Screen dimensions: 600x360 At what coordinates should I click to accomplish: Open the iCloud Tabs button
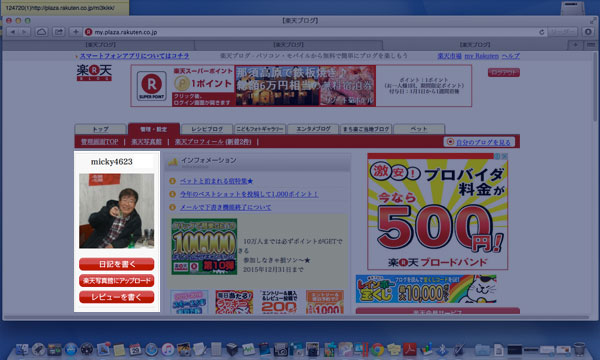point(41,32)
